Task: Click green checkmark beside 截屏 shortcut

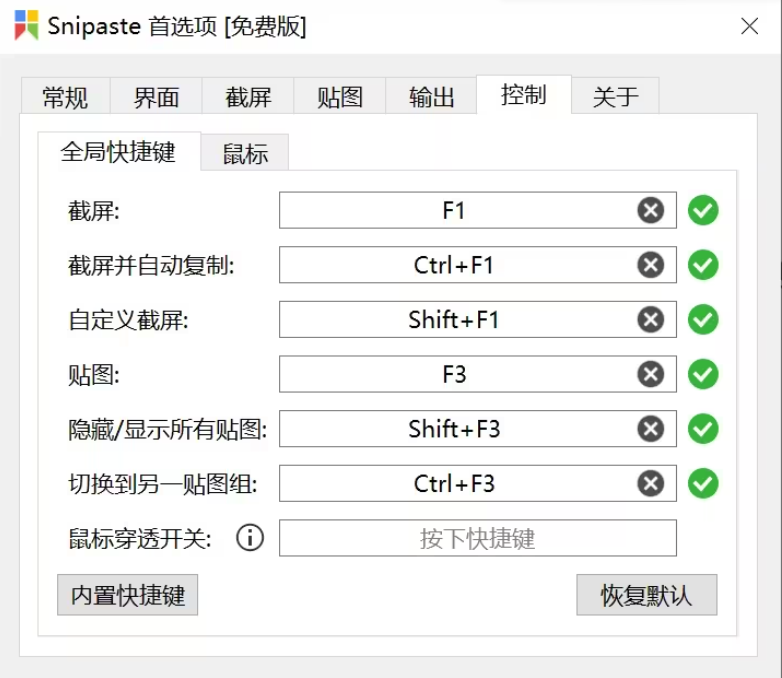Action: coord(704,211)
